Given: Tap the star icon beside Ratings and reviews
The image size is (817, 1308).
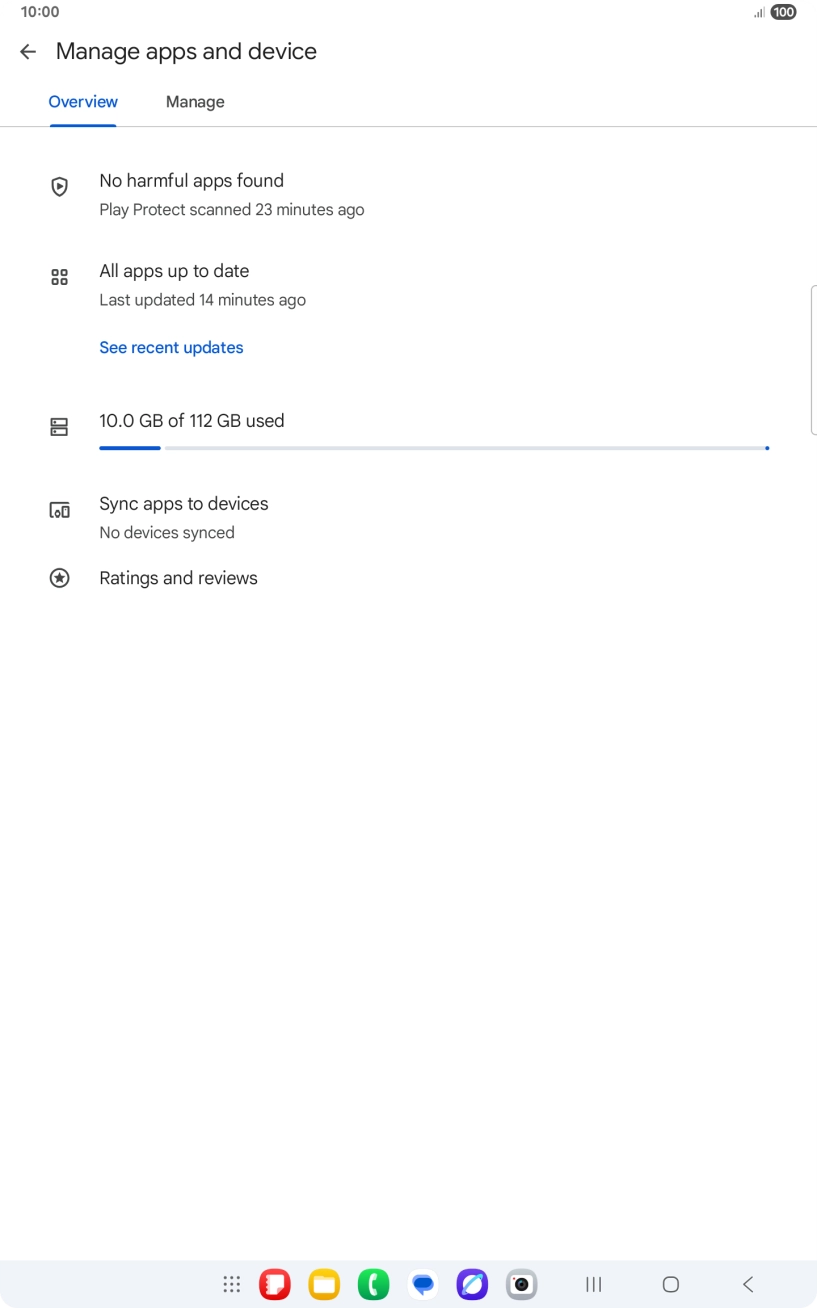Looking at the screenshot, I should 59,578.
